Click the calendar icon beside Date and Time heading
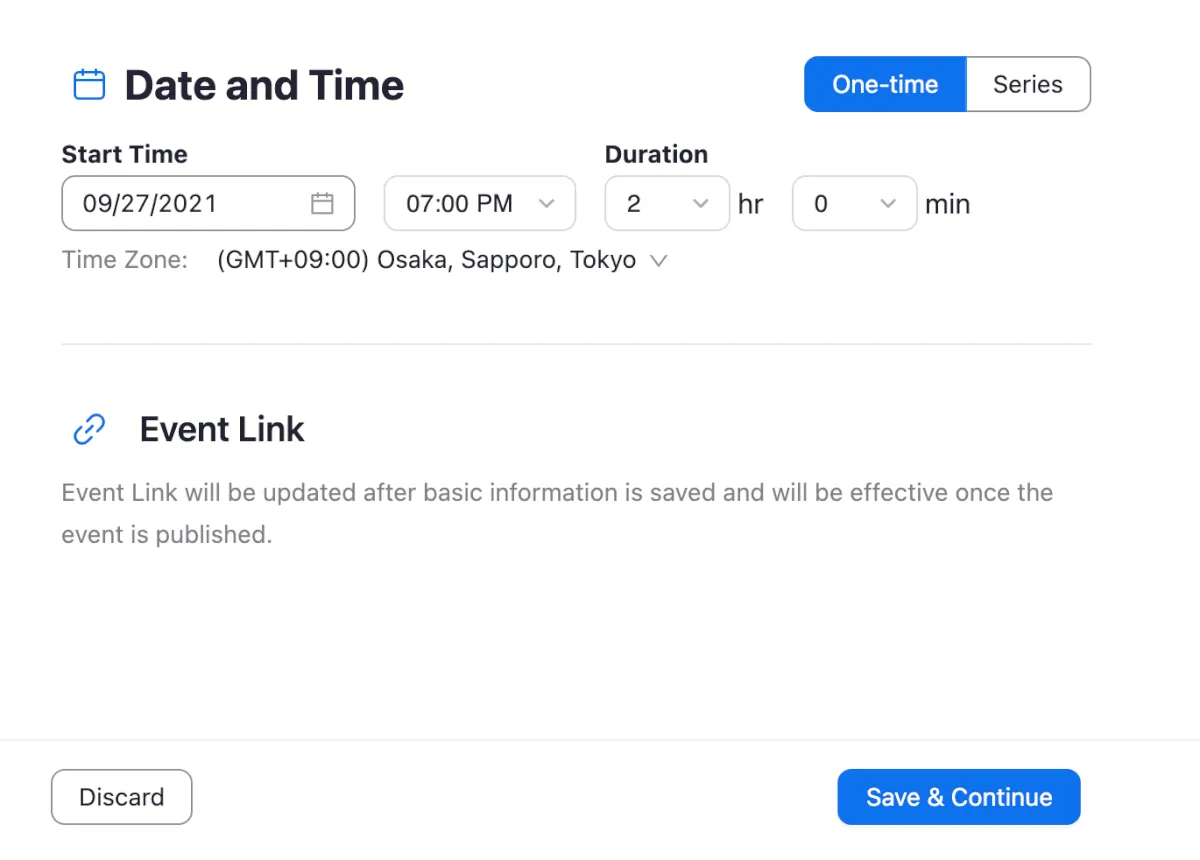The height and width of the screenshot is (860, 1200). coord(90,85)
